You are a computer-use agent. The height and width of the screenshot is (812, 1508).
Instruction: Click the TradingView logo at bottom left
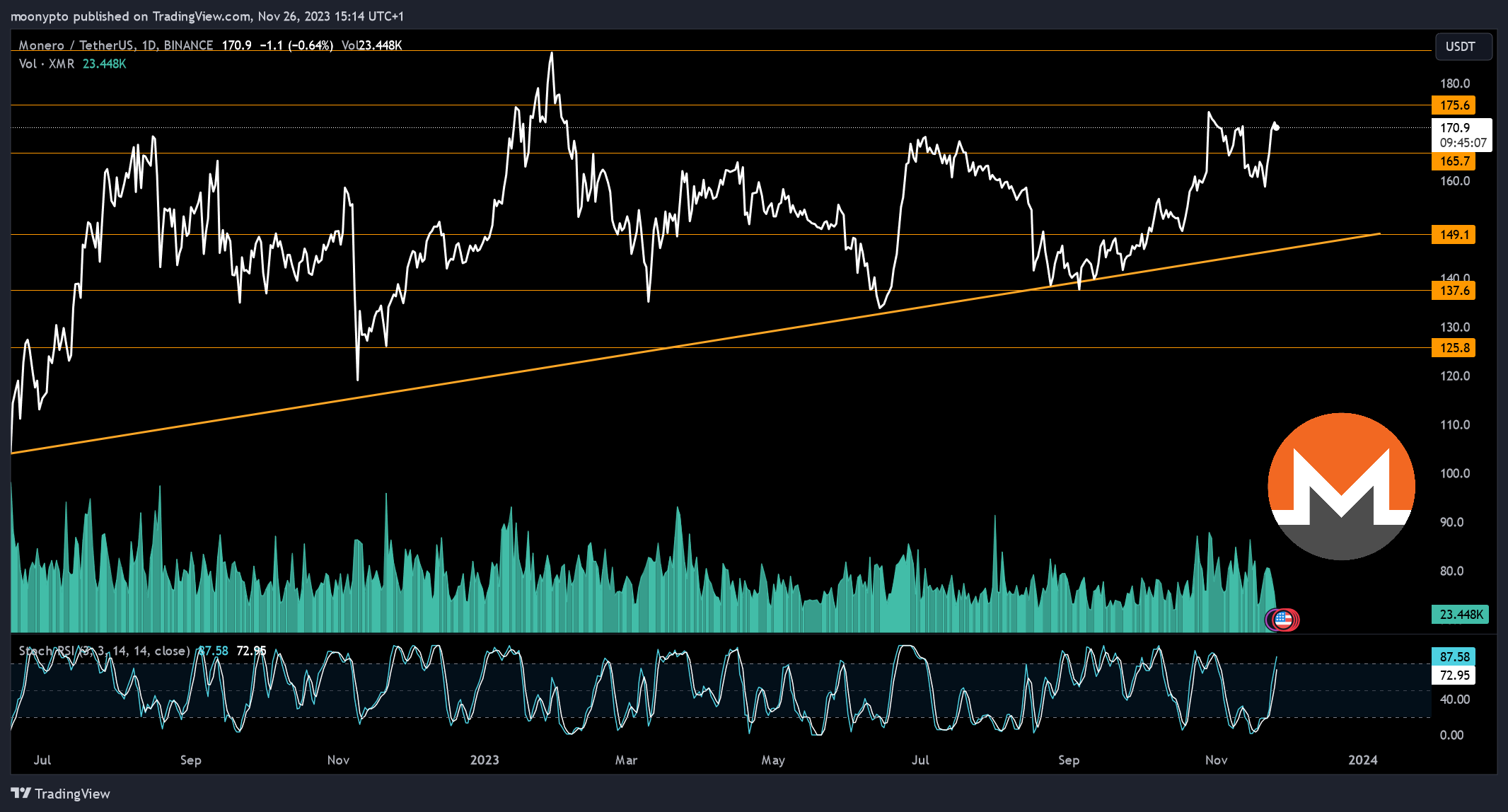61,794
